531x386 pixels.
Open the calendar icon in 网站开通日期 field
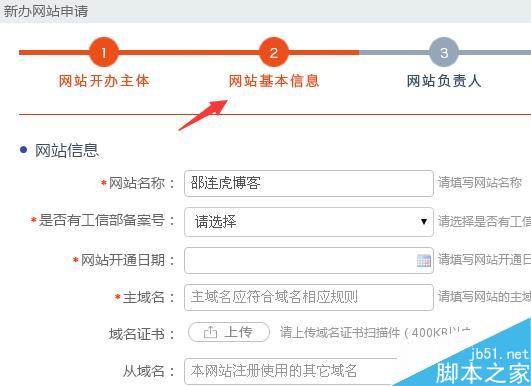click(x=424, y=260)
